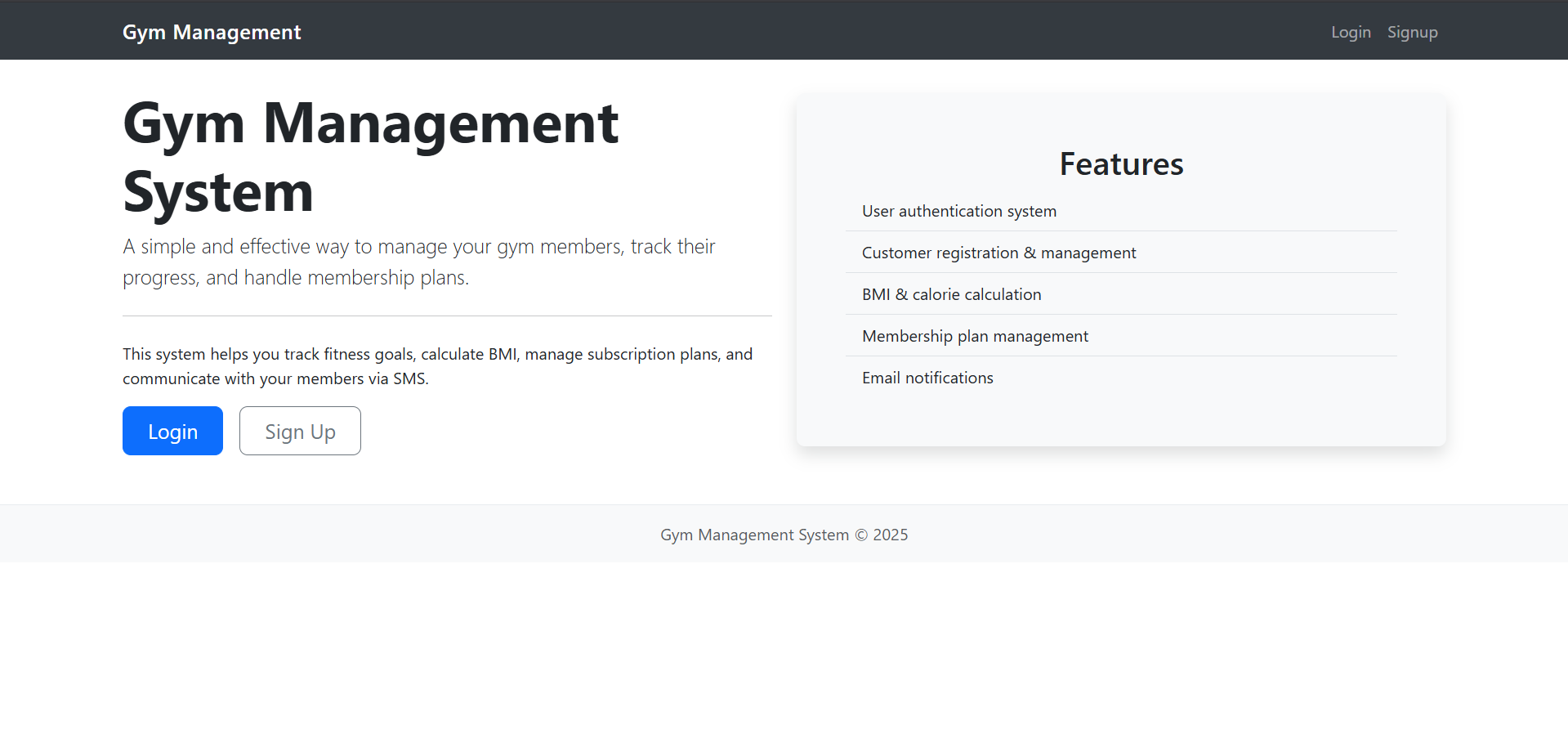
Task: Click the Gym Management navbar brand
Action: [212, 32]
